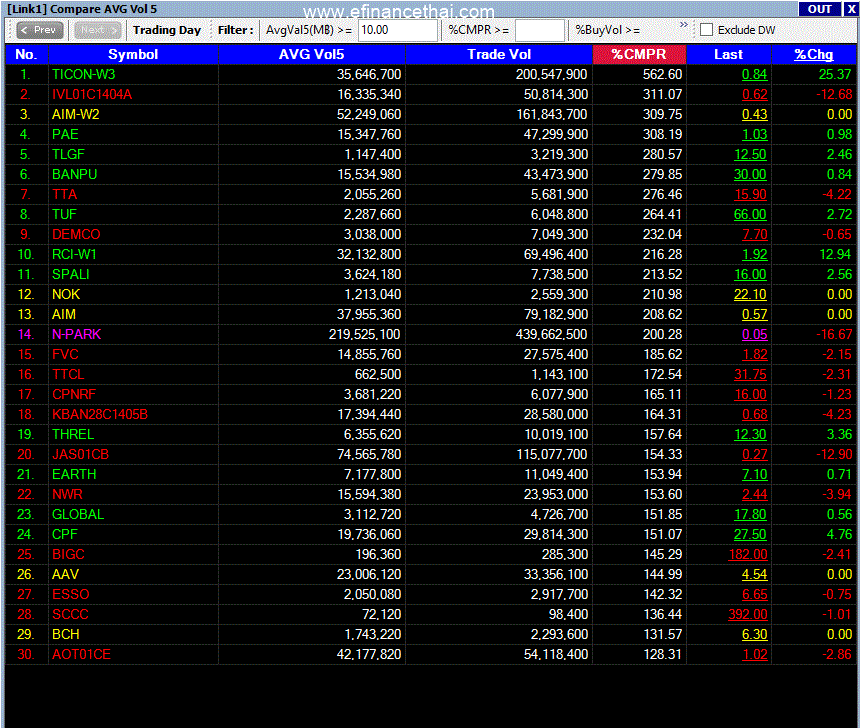
Task: Select symbol KBAN28C1405B
Action: point(100,414)
